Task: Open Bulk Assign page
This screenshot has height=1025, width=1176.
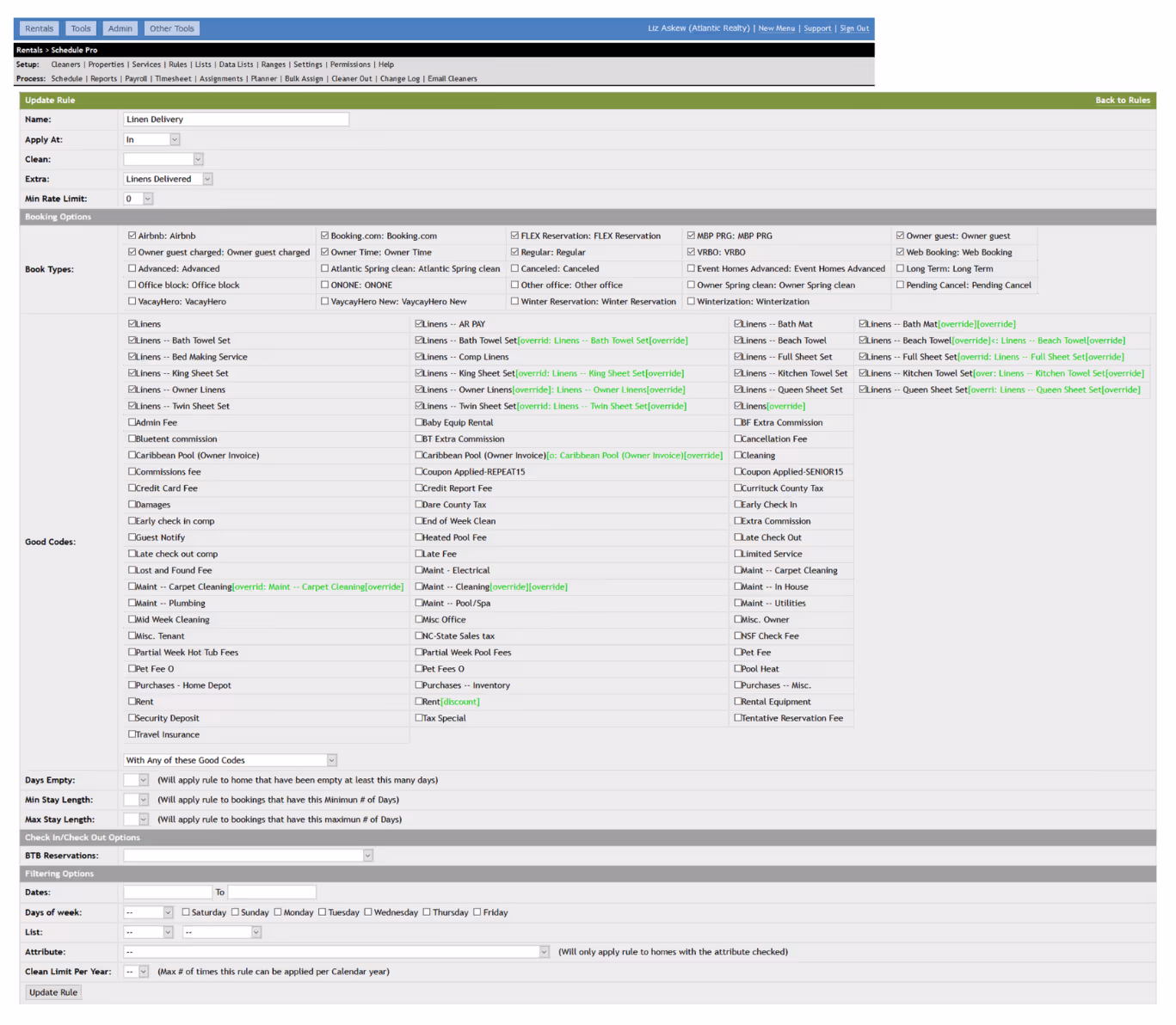Action: [x=305, y=79]
